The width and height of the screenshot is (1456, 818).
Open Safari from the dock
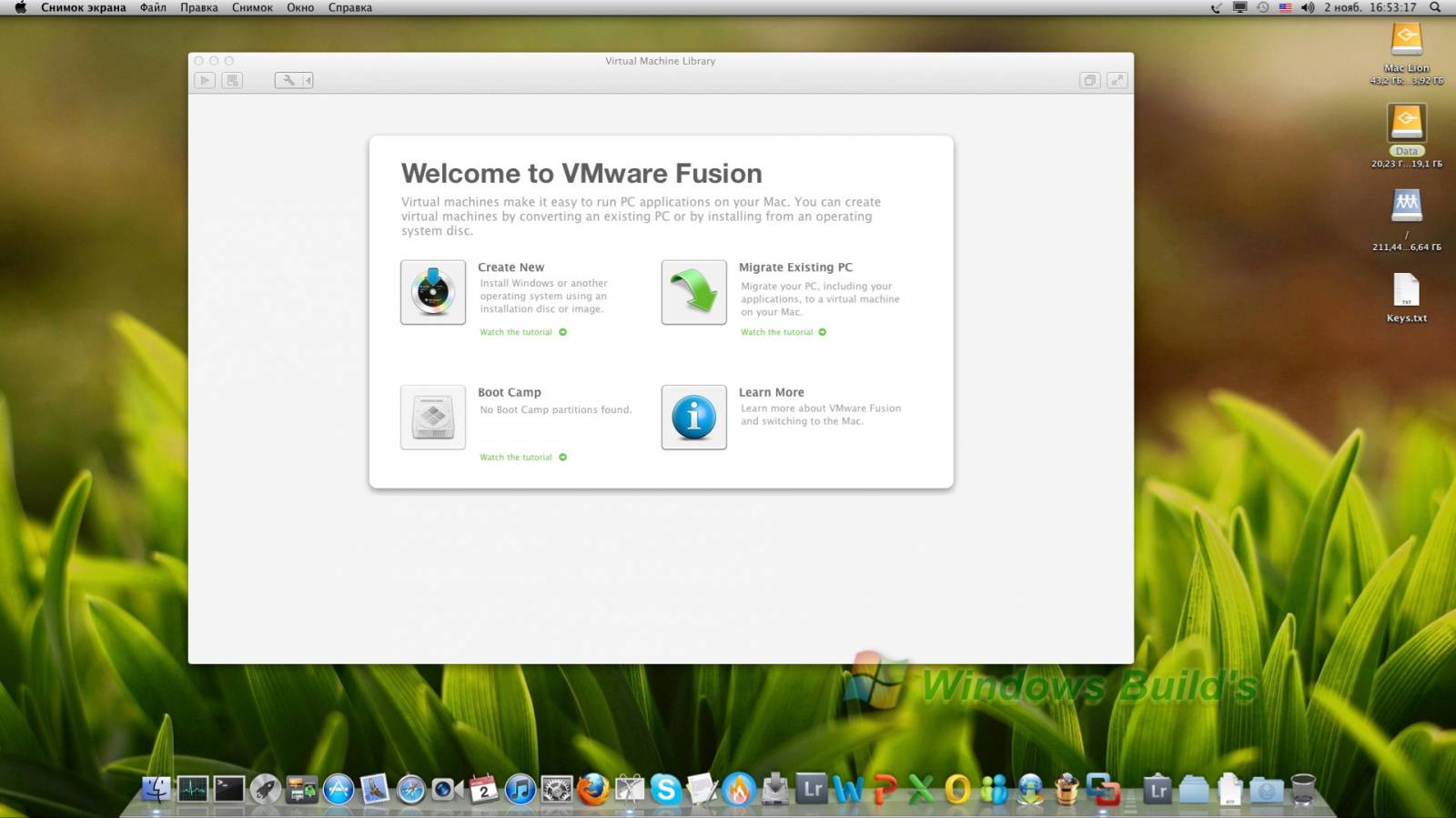pyautogui.click(x=411, y=789)
